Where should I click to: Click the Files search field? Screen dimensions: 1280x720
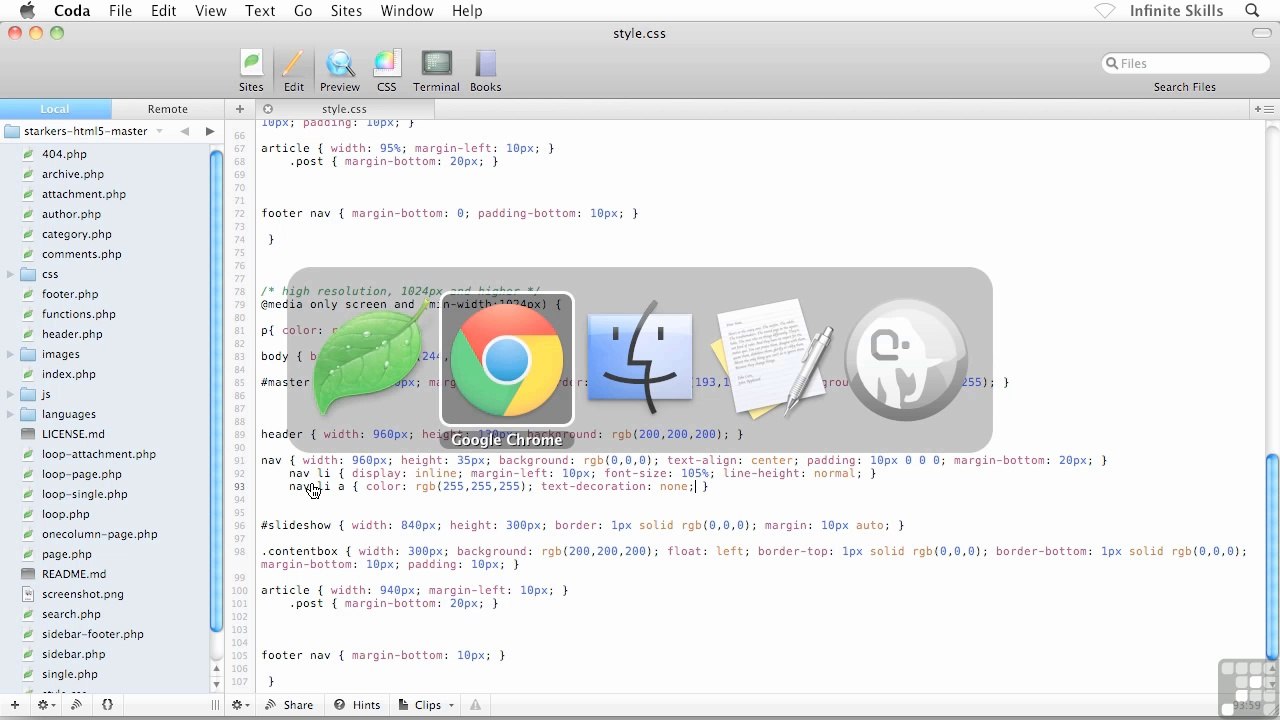[1185, 63]
